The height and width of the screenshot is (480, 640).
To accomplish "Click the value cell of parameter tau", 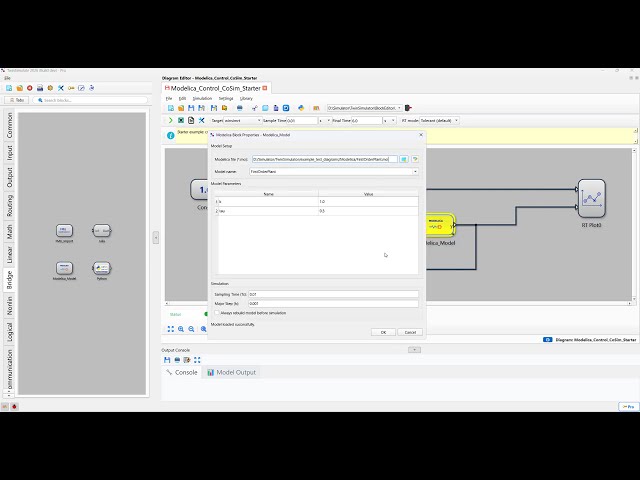I will click(368, 211).
